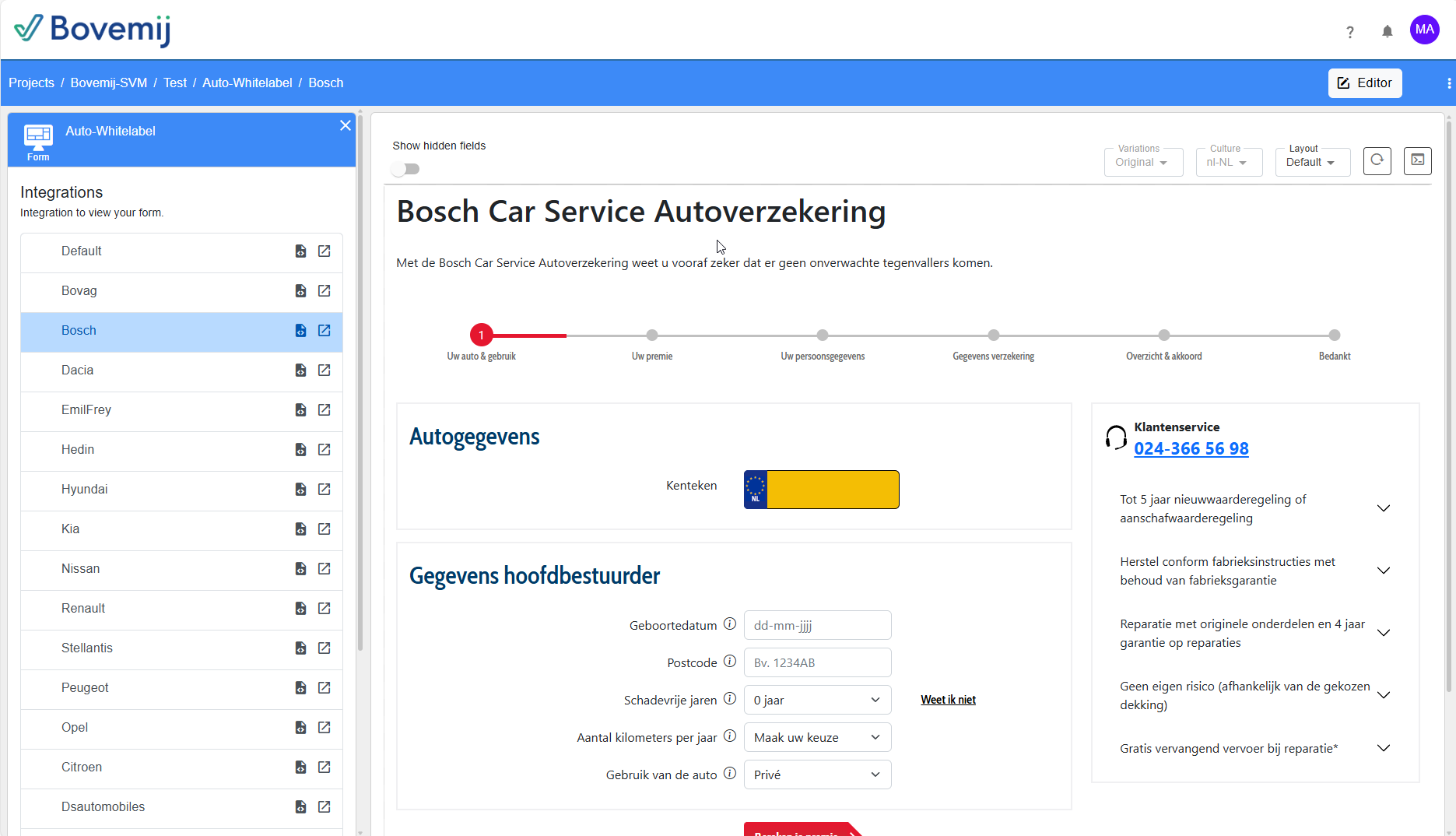Open Renault integration in new window
Image resolution: width=1456 pixels, height=836 pixels.
pos(325,608)
